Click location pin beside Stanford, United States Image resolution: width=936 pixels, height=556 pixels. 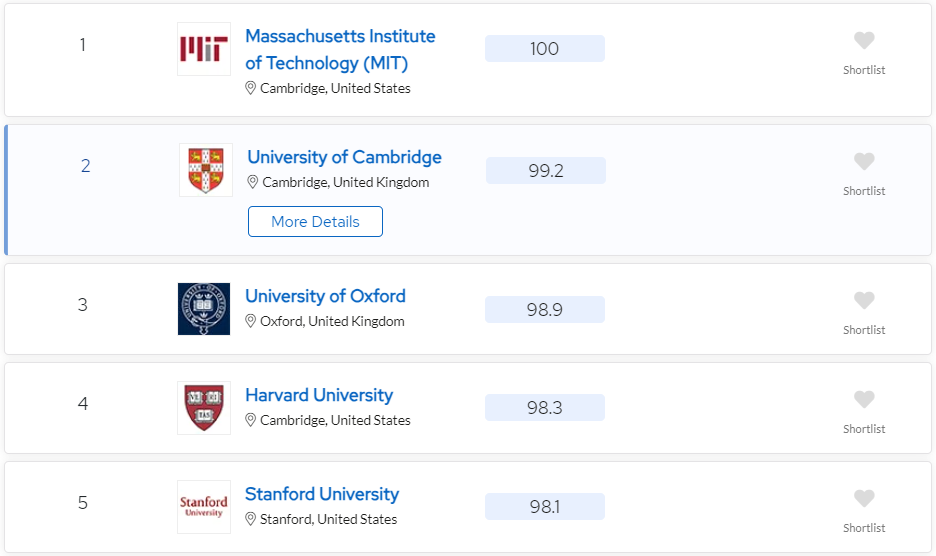click(x=251, y=520)
